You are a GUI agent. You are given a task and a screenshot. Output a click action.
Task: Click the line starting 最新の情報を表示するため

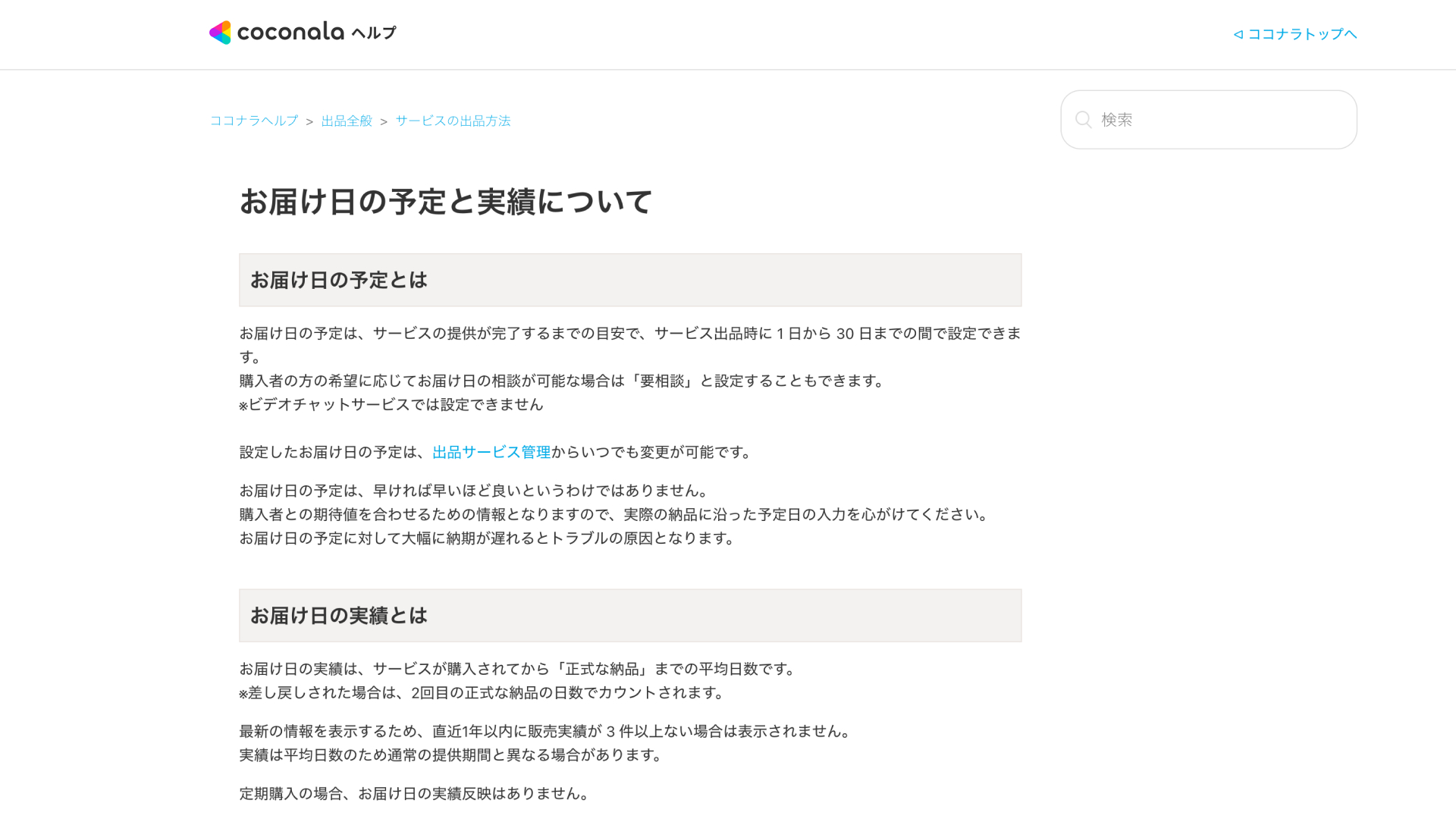pos(546,732)
